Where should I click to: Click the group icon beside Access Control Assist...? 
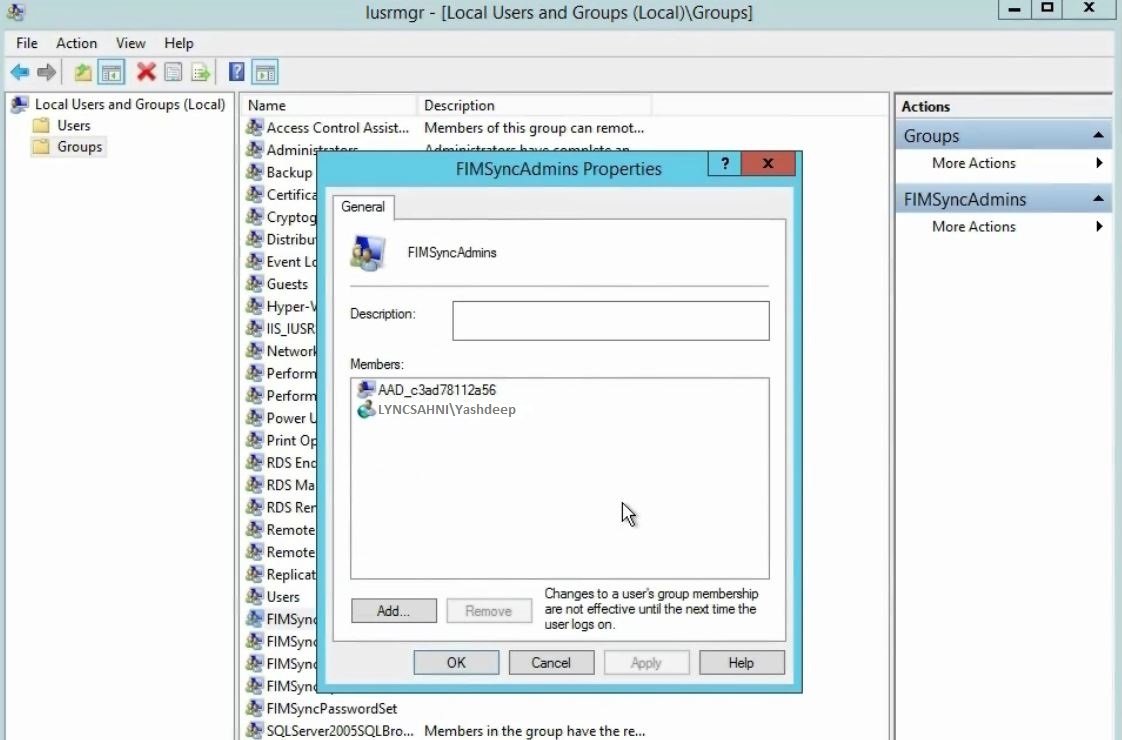coord(254,127)
